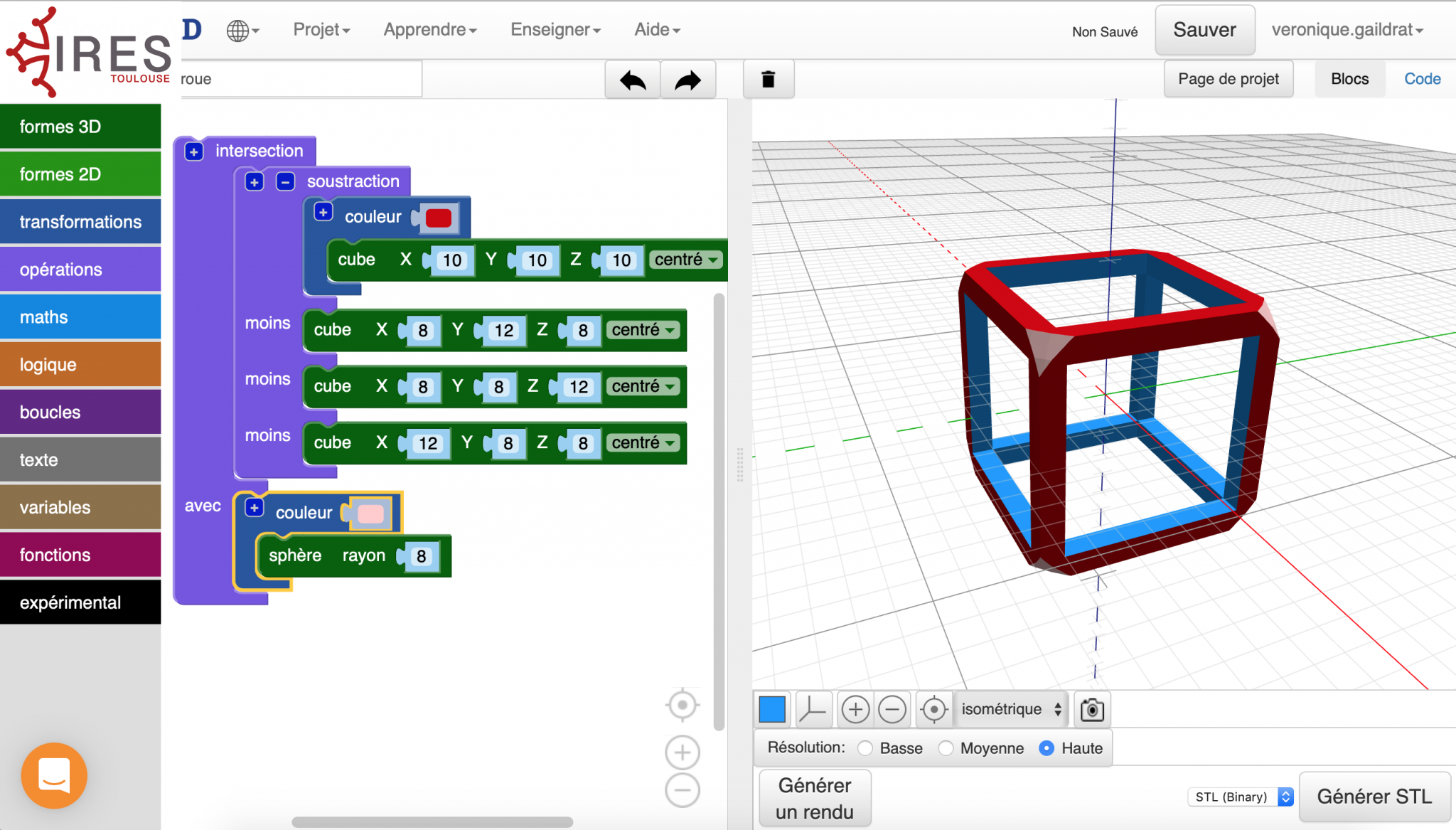This screenshot has height=830, width=1456.
Task: Choose Moyenne resolution
Action: [946, 748]
